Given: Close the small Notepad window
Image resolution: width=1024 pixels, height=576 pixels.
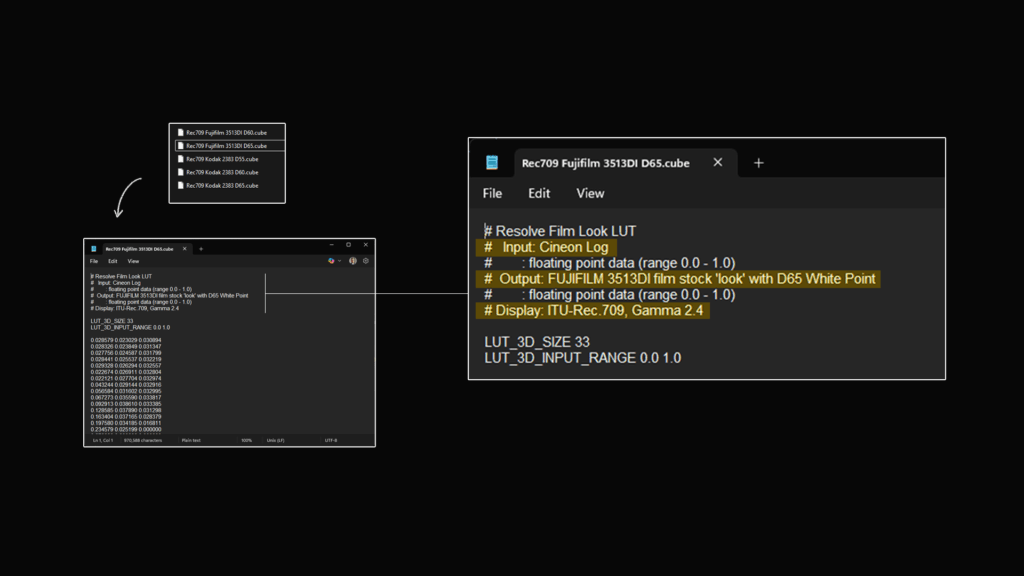Looking at the screenshot, I should point(366,245).
